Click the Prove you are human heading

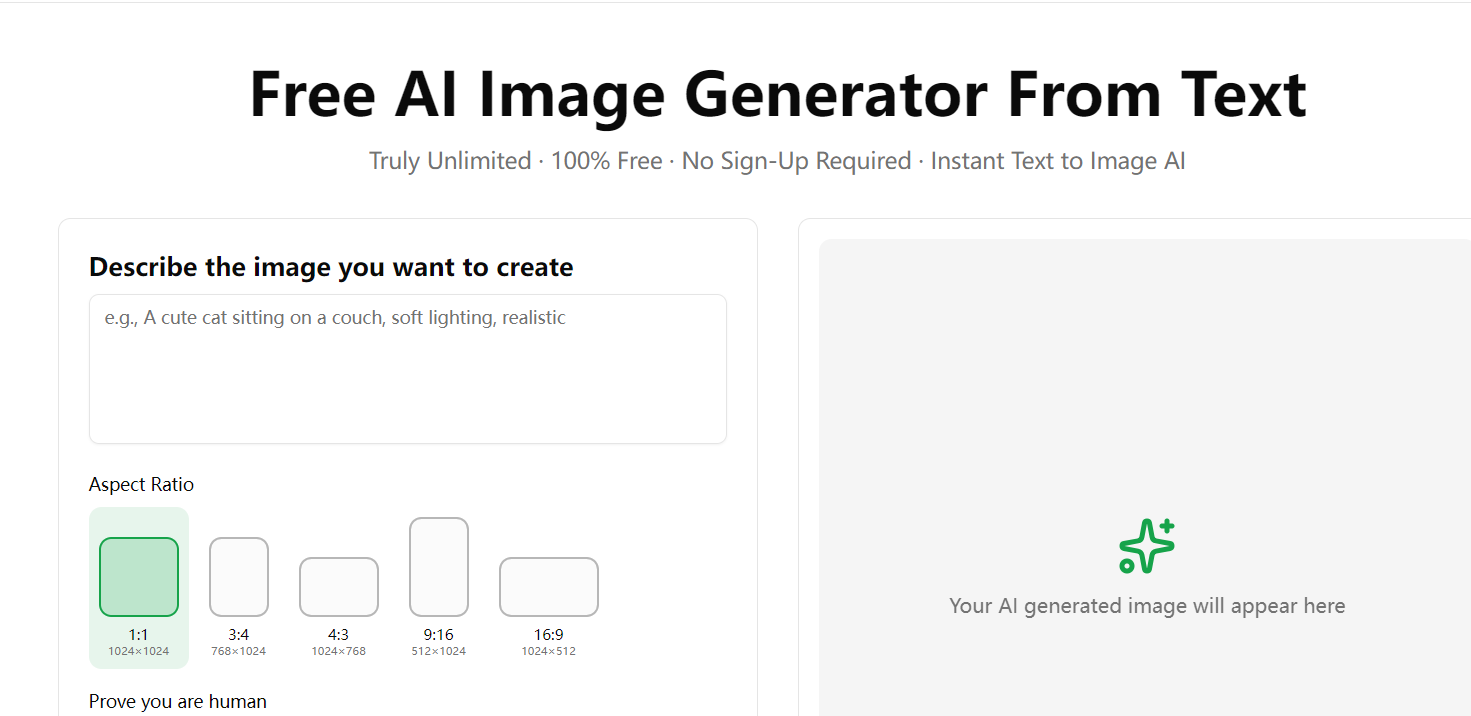pyautogui.click(x=177, y=701)
